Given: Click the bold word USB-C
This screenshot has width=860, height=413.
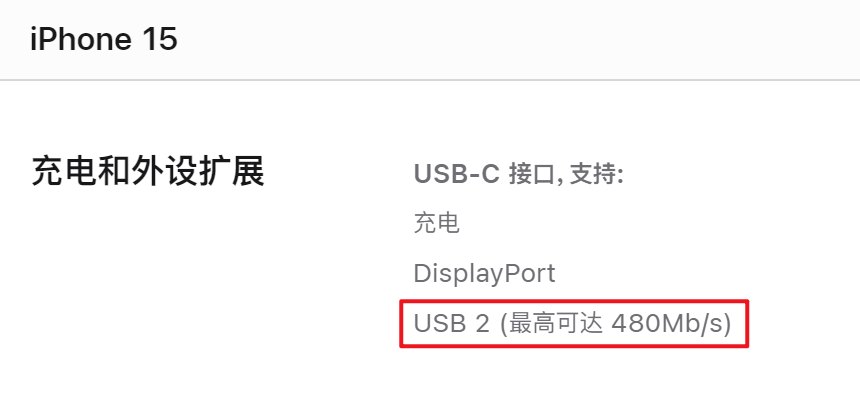Looking at the screenshot, I should 456,174.
